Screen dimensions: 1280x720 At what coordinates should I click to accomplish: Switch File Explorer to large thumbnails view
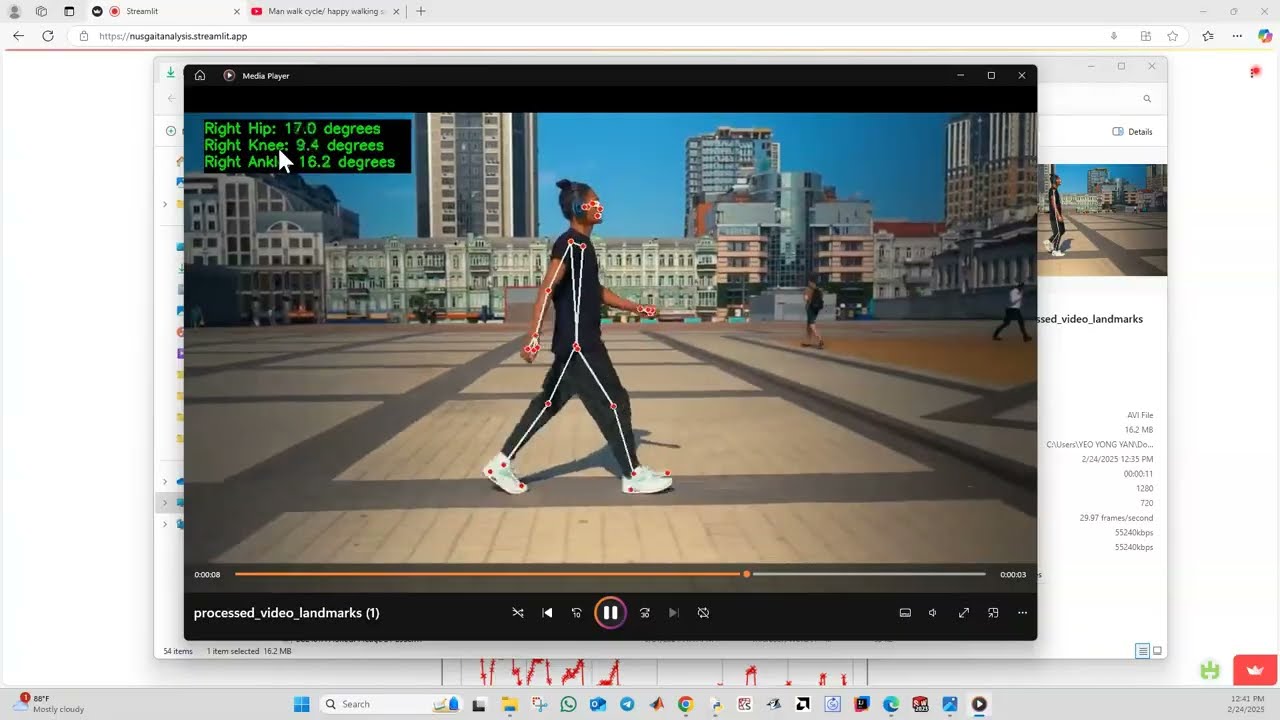[x=1157, y=651]
